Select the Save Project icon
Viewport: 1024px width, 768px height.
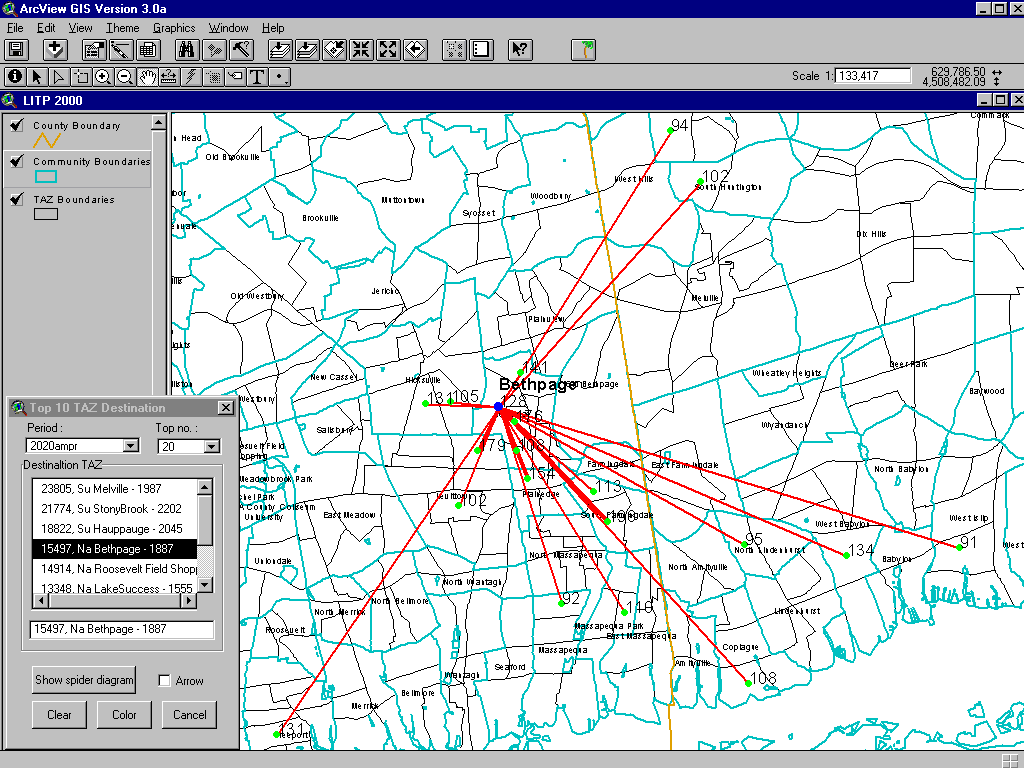[16, 49]
